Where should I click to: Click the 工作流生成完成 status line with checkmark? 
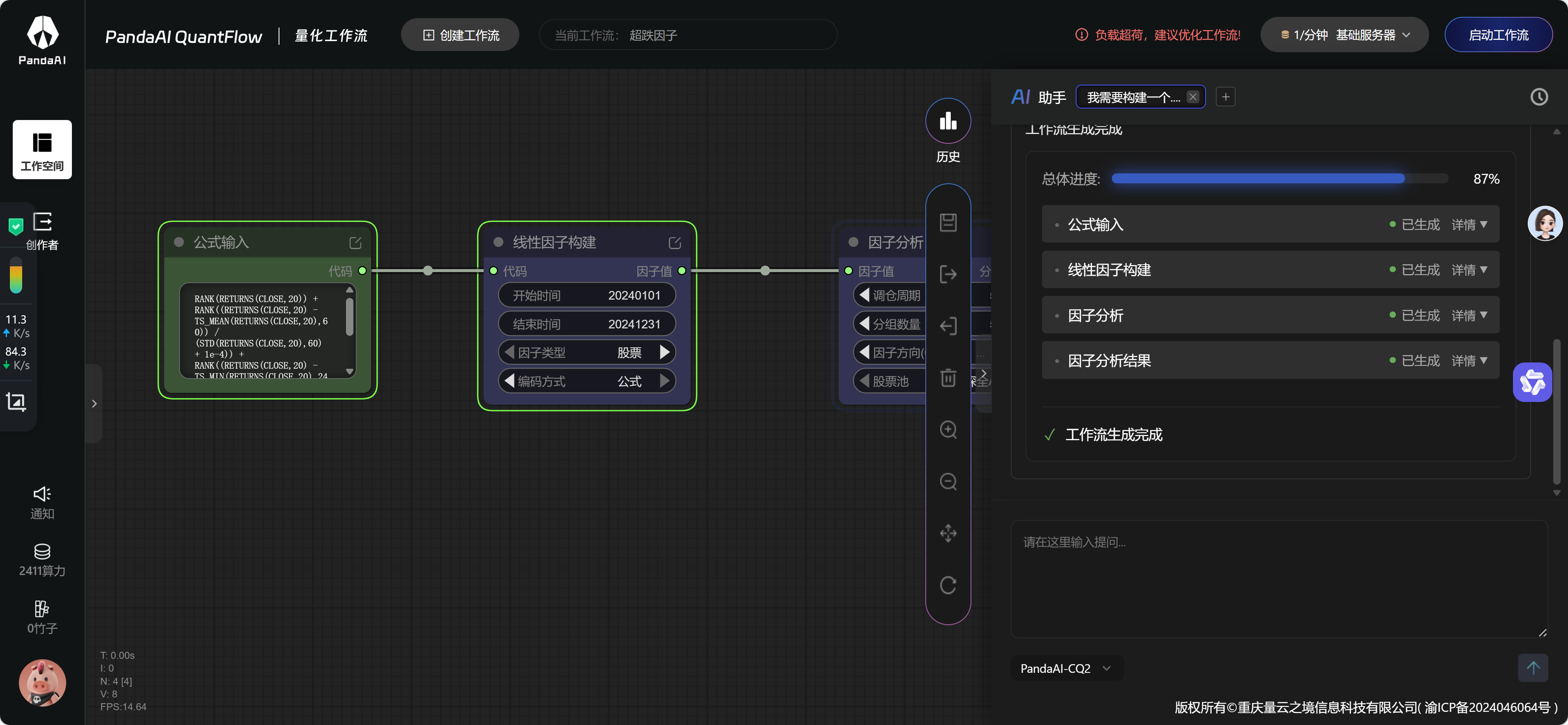coord(1103,435)
